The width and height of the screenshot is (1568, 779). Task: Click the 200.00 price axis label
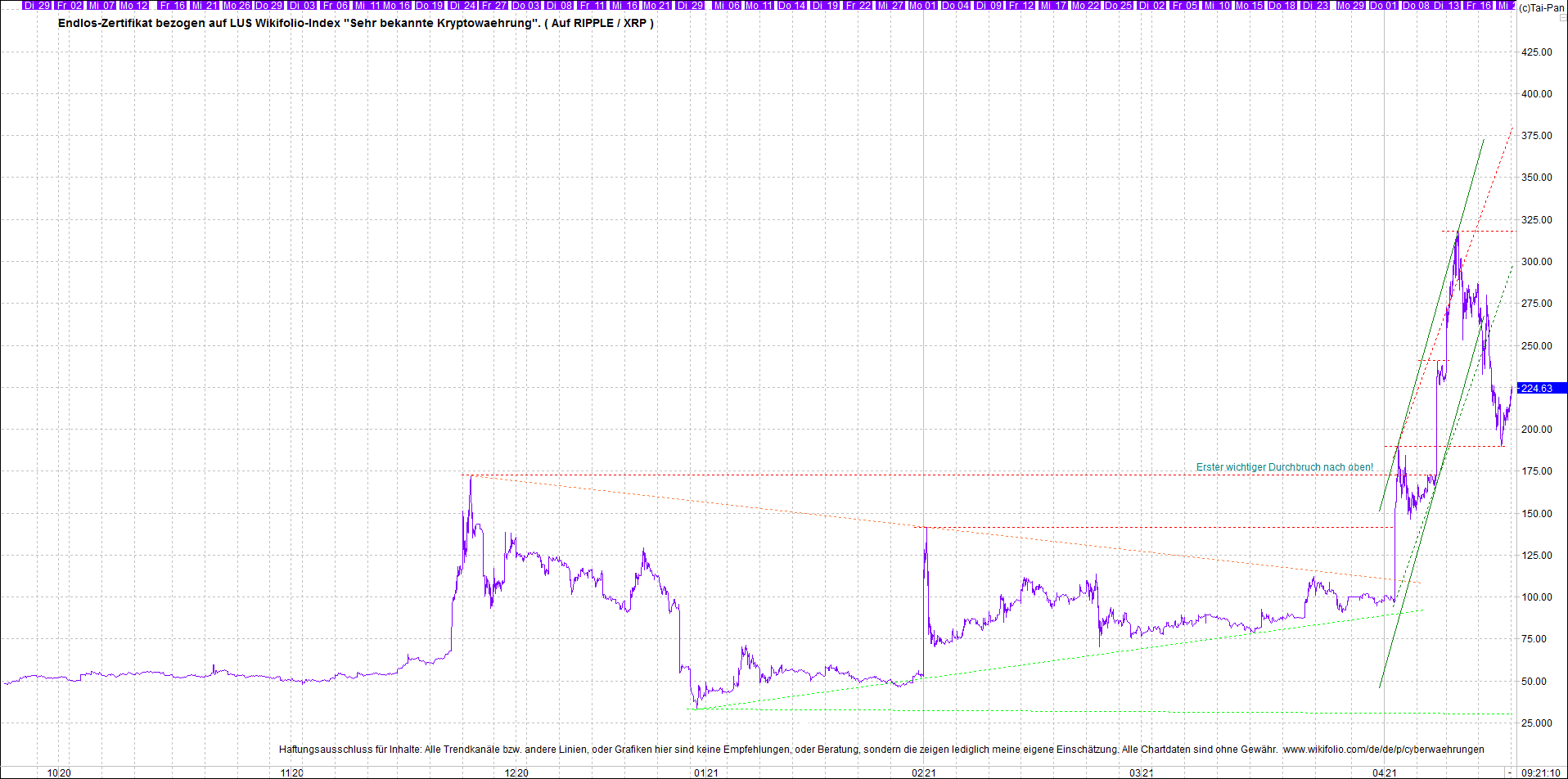pyautogui.click(x=1536, y=429)
